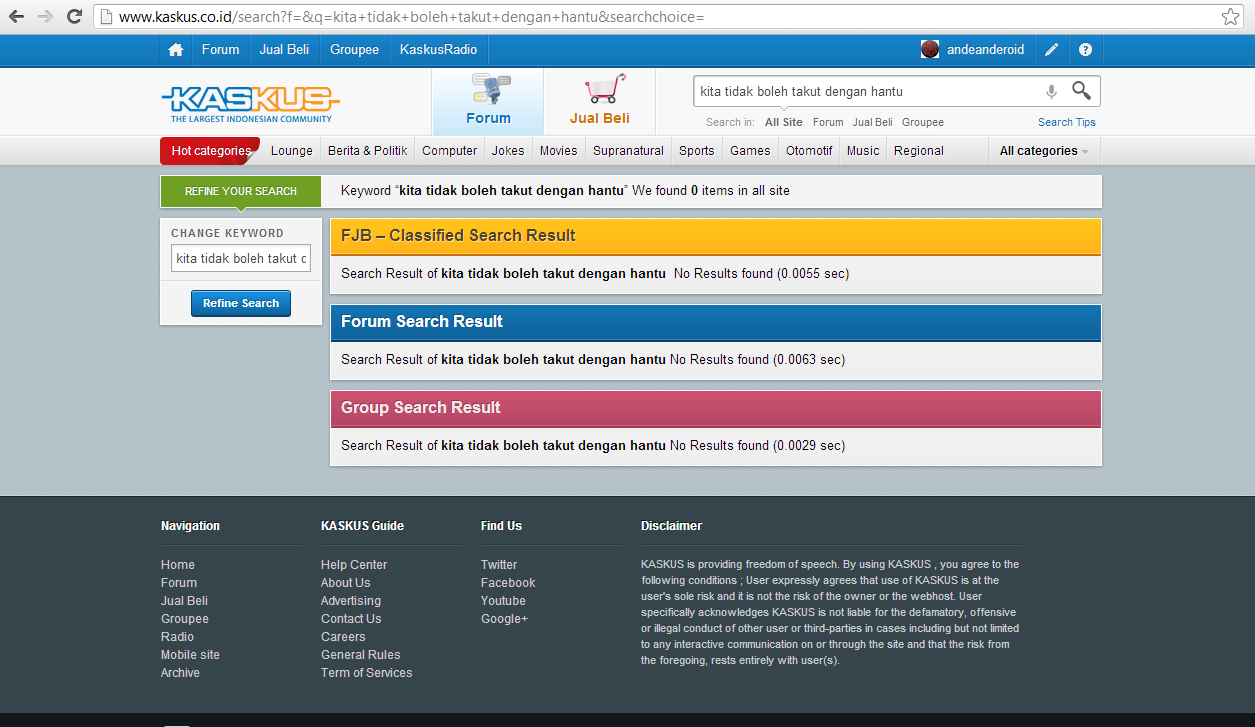Open General Rules link
Image resolution: width=1255 pixels, height=727 pixels.
[361, 655]
